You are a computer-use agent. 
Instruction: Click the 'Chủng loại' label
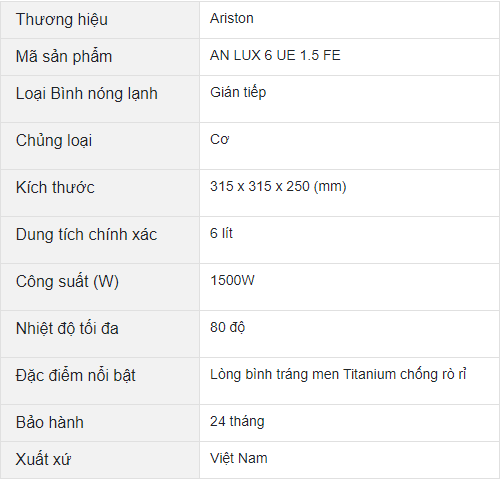point(54,140)
